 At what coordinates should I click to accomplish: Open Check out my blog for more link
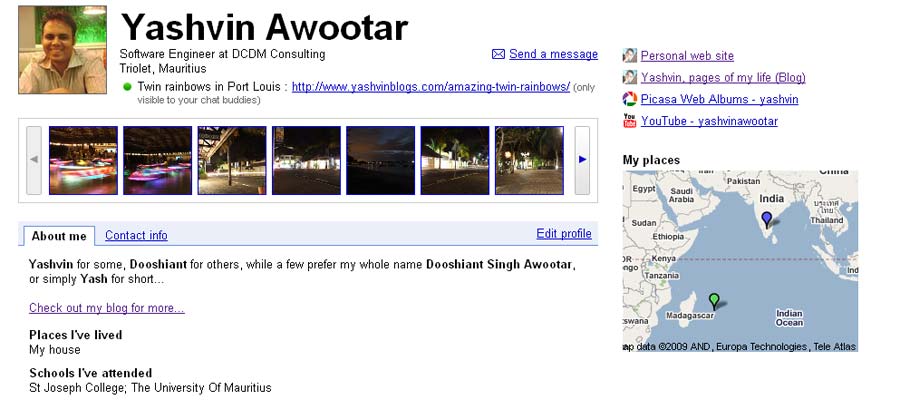pos(107,308)
